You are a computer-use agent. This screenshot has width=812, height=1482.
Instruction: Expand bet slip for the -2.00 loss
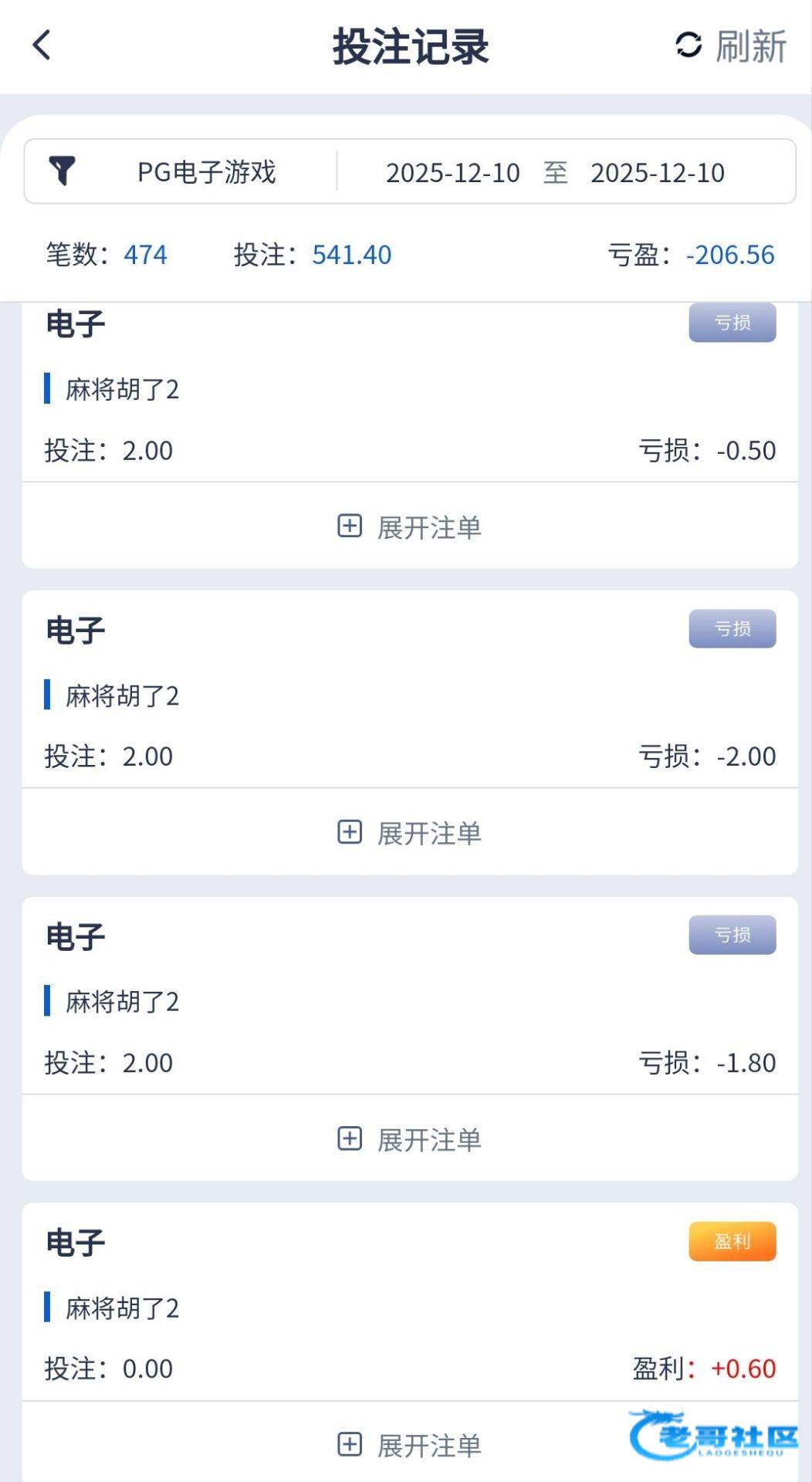pyautogui.click(x=429, y=833)
